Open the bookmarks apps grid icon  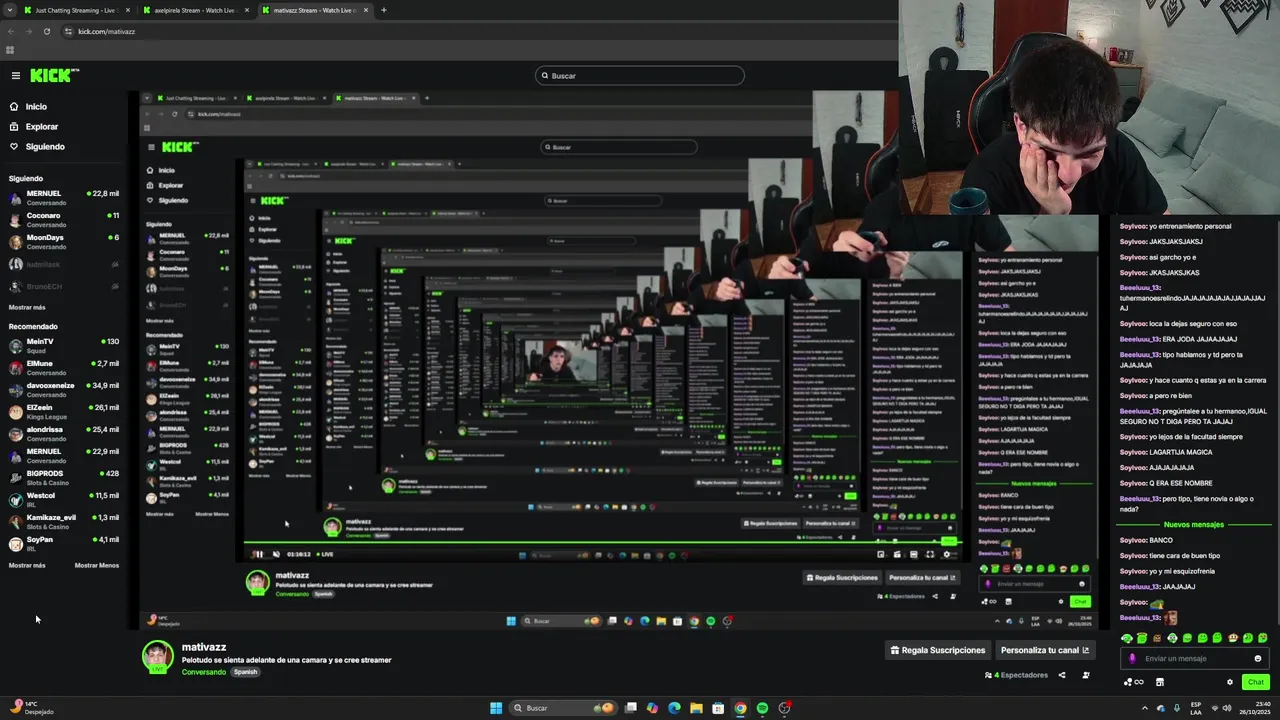(x=10, y=50)
